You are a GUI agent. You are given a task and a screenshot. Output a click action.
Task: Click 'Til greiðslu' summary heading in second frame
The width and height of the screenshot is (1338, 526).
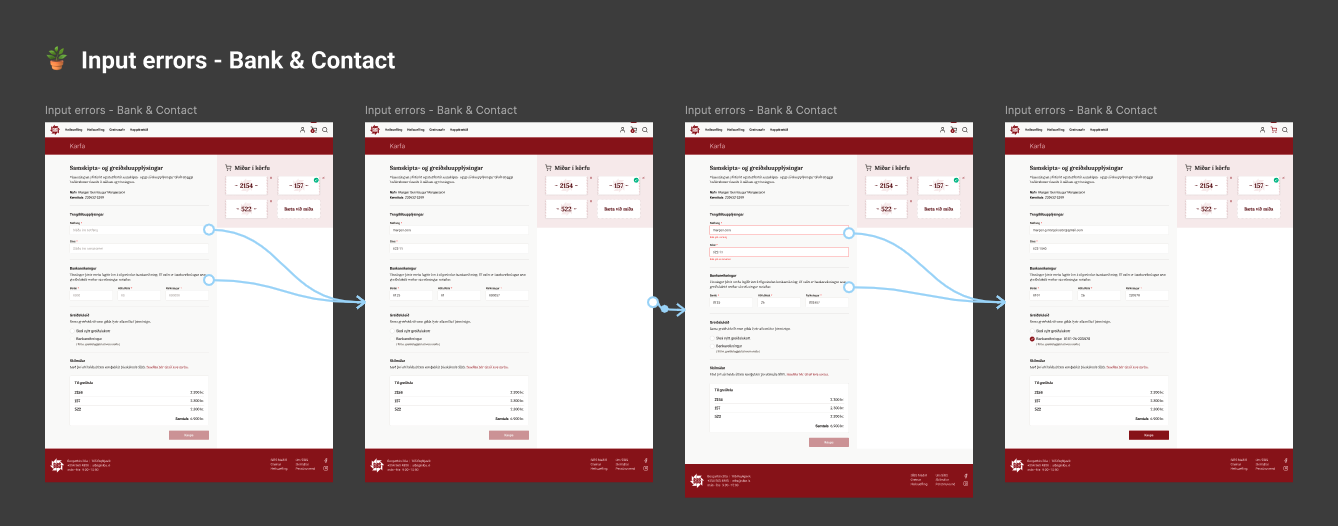click(403, 382)
